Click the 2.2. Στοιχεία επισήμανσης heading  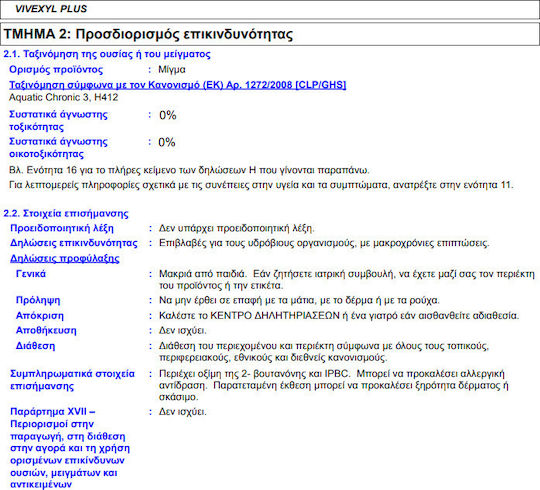(66, 213)
